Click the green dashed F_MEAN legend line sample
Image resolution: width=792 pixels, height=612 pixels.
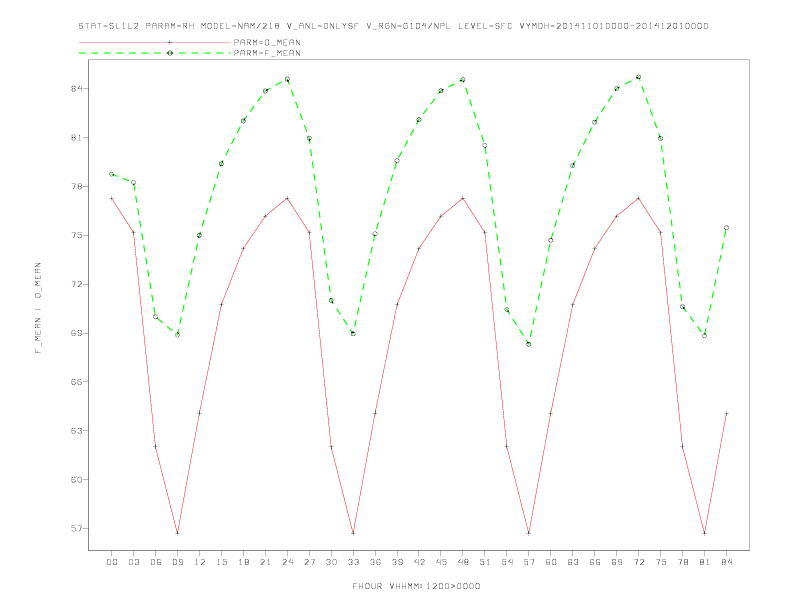(x=155, y=53)
